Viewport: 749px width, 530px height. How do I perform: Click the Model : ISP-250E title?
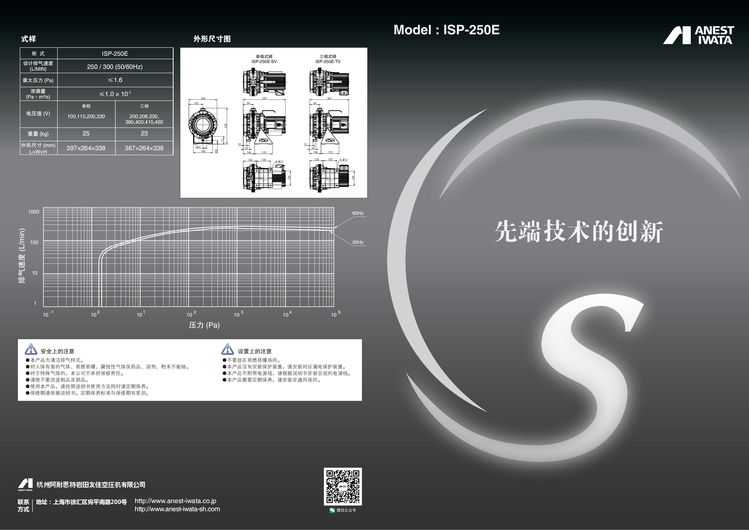pyautogui.click(x=446, y=30)
